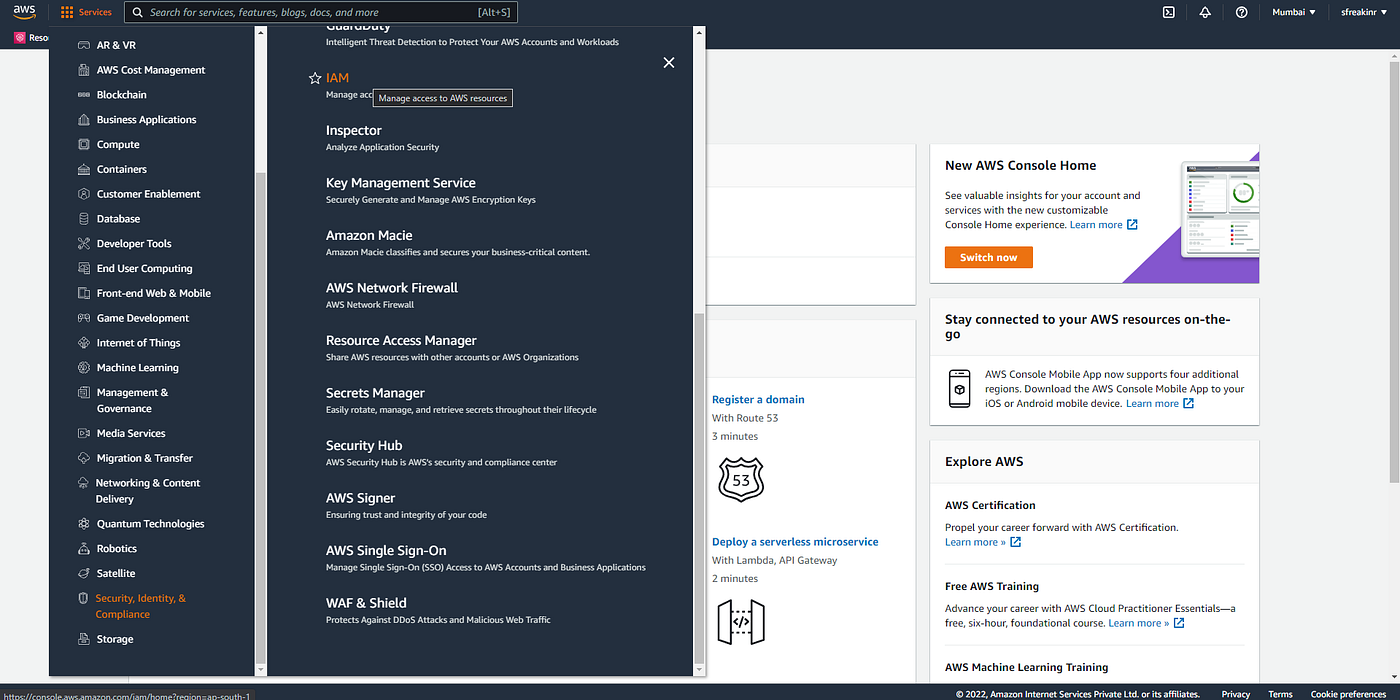Click the New AWS Console Home preview thumbnail
This screenshot has height=700, width=1400.
coord(1220,209)
